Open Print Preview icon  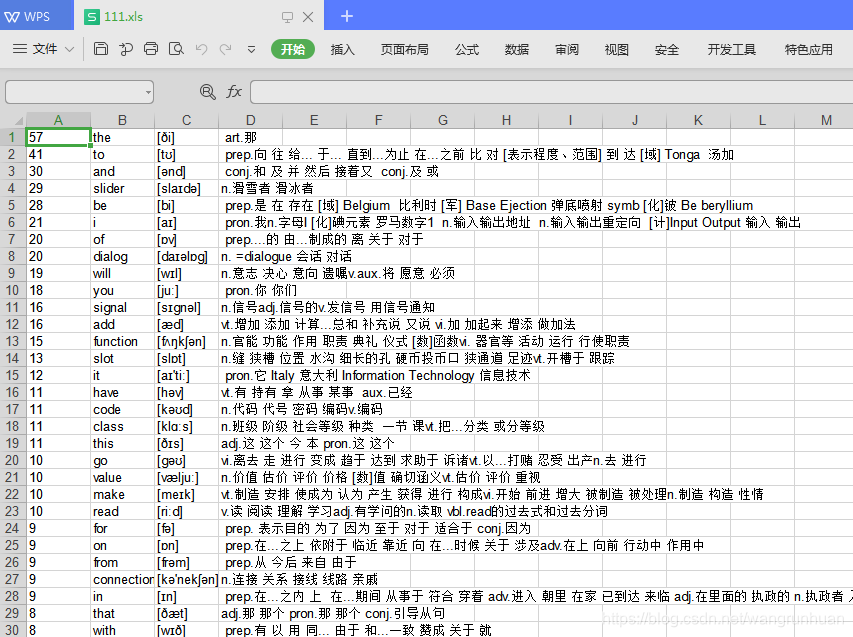176,49
